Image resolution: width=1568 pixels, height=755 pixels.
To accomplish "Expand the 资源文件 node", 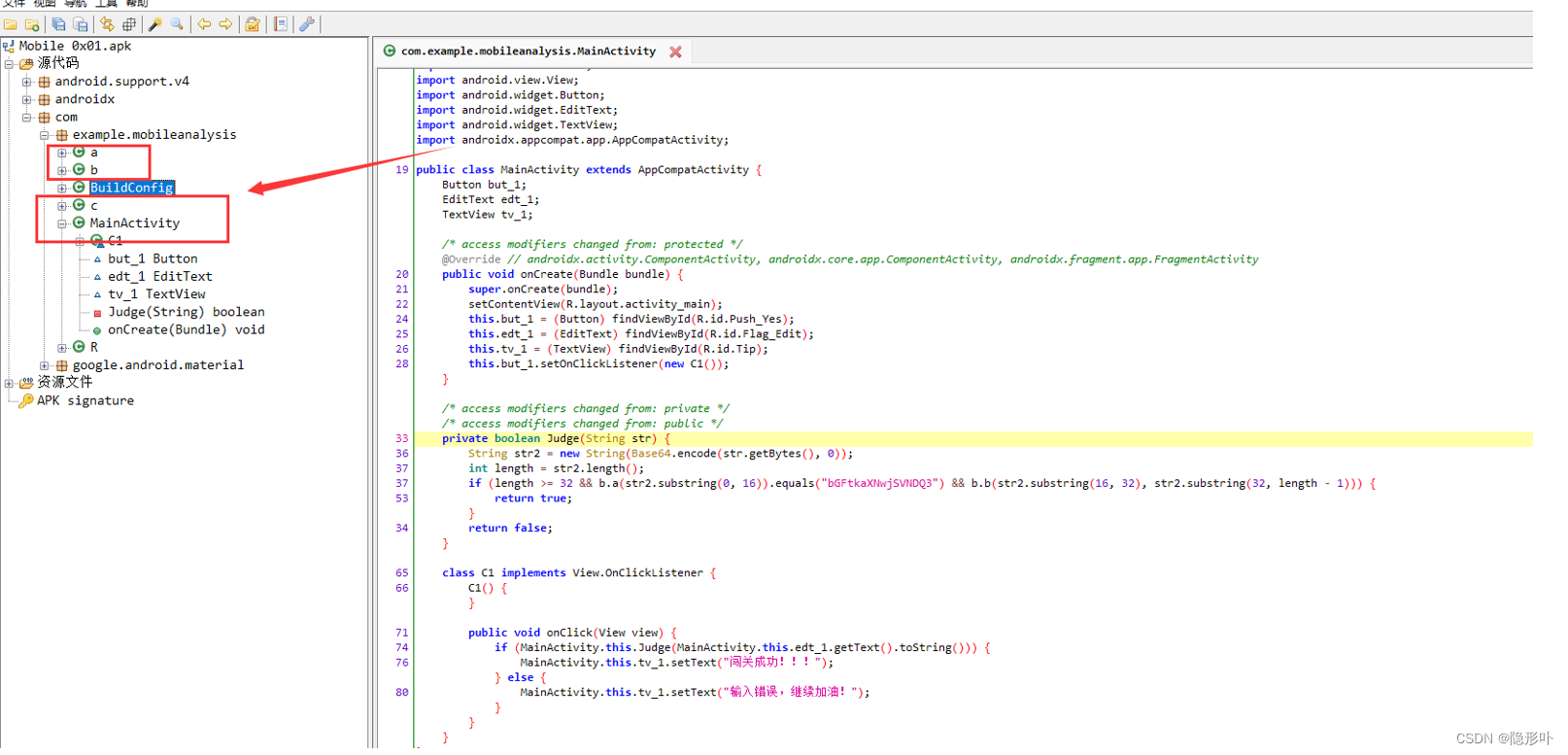I will pyautogui.click(x=9, y=383).
